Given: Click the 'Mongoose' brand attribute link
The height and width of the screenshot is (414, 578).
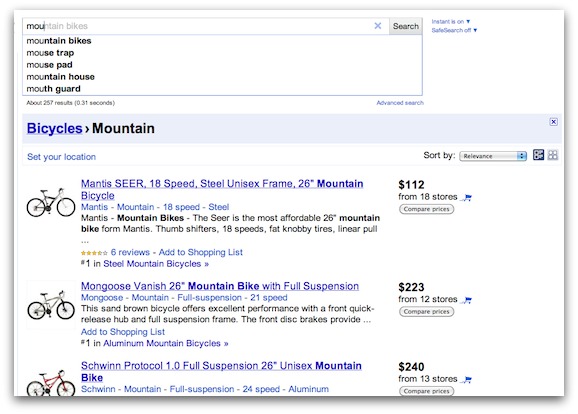Looking at the screenshot, I should point(102,298).
